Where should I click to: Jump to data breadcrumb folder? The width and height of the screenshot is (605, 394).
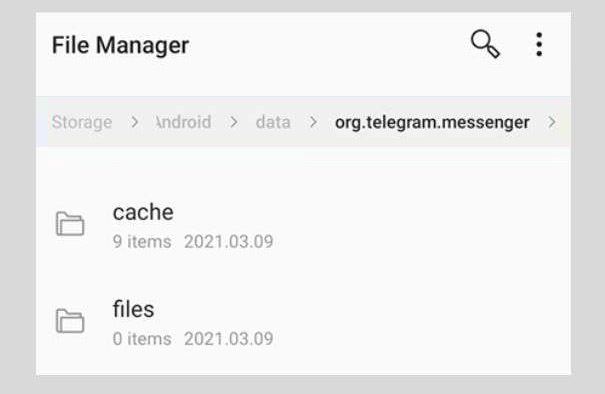click(273, 122)
